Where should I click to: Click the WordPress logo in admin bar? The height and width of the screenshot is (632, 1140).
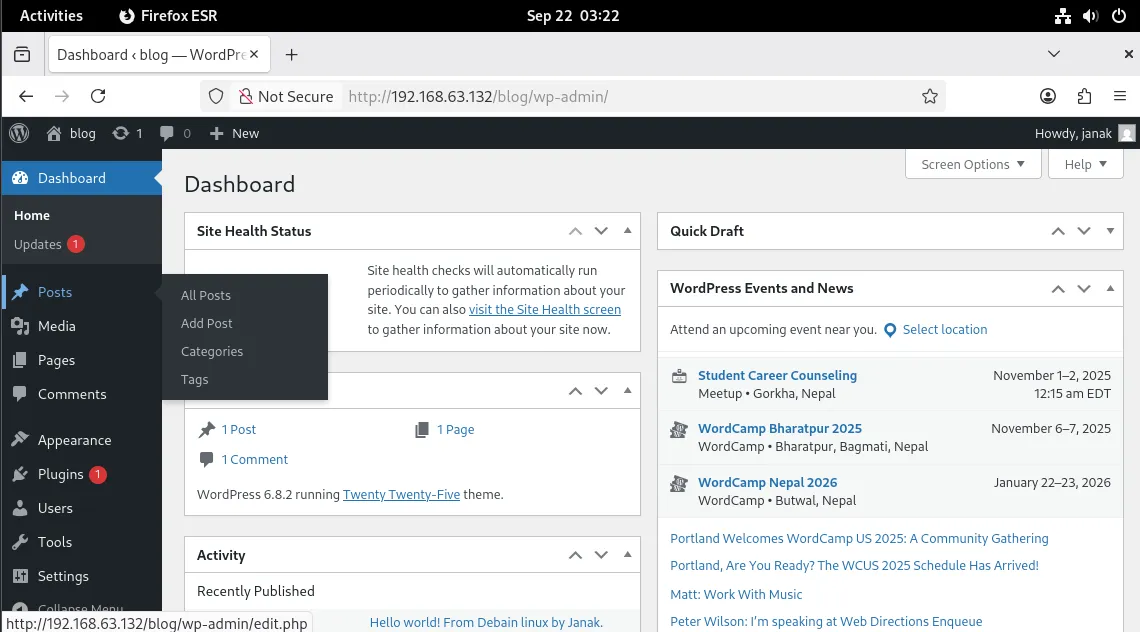pos(19,133)
